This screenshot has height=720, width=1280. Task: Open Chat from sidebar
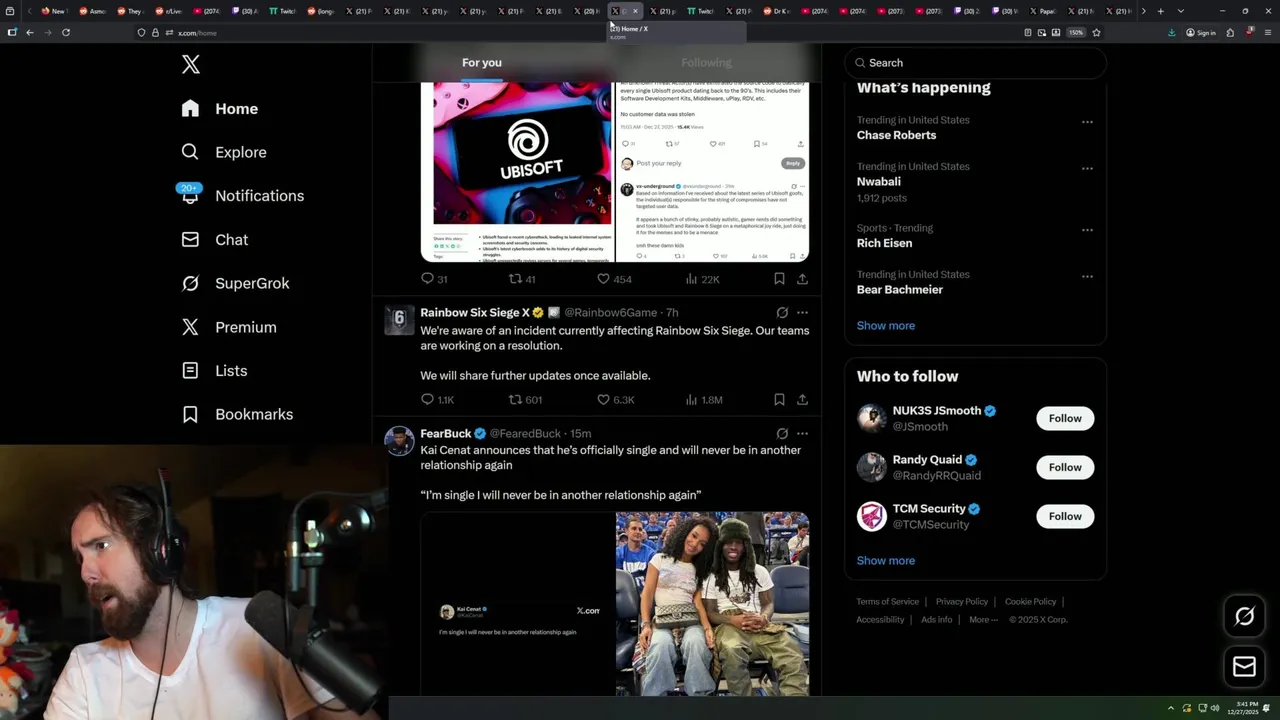coord(214,240)
